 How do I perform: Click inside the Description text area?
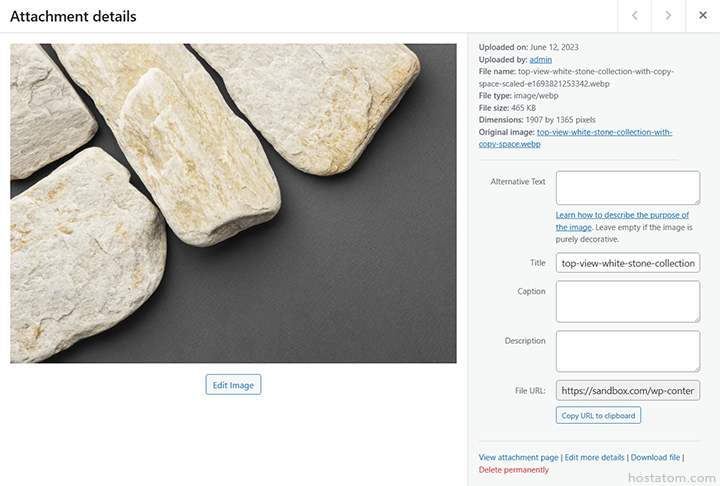627,351
